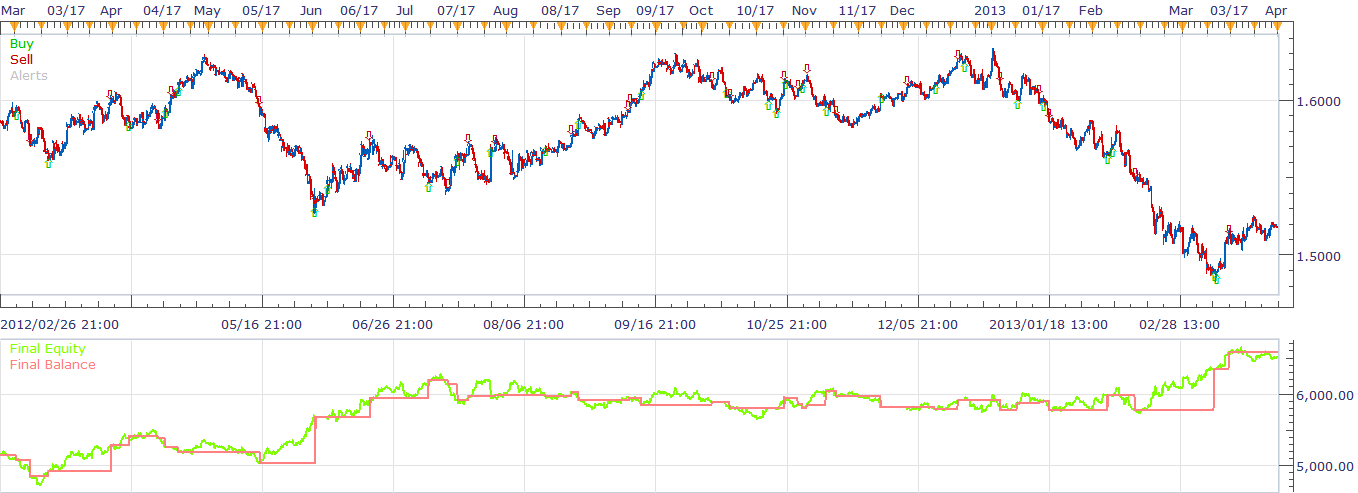1358x493 pixels.
Task: Click the 05/16 21:00 date label
Action: coord(261,325)
